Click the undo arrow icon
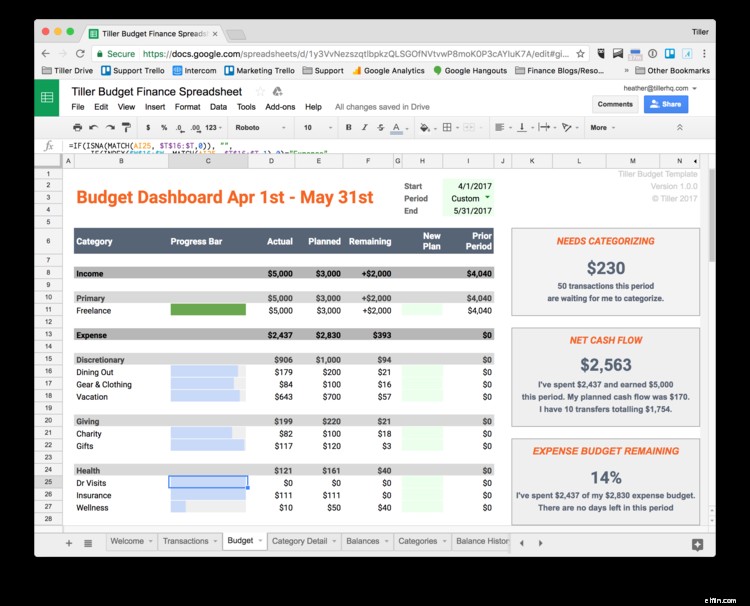The width and height of the screenshot is (750, 606). [x=94, y=127]
